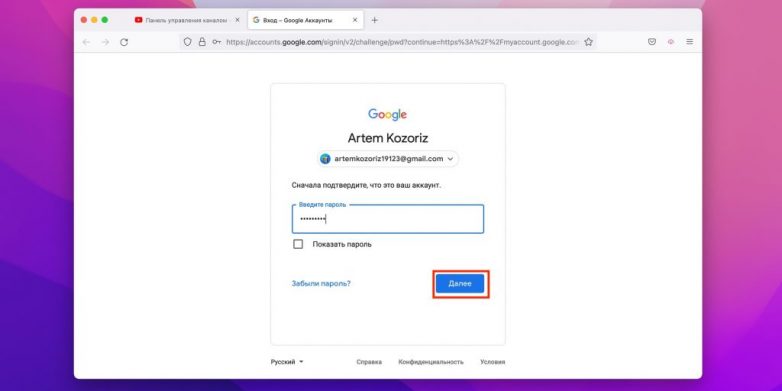This screenshot has height=391, width=782.
Task: Close the Вход – Google Аккаунты tab
Action: point(355,20)
